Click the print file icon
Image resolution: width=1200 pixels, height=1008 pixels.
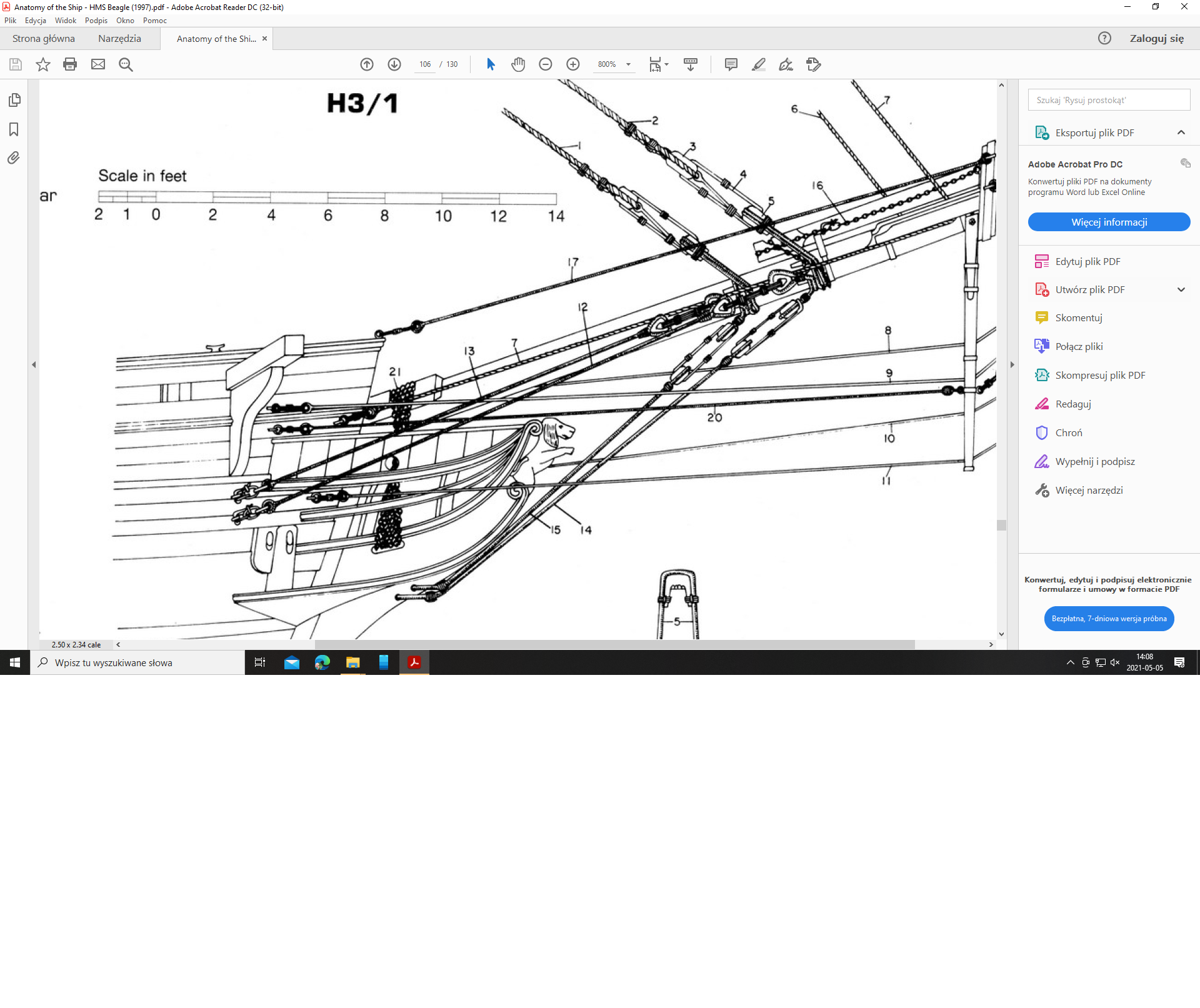click(x=70, y=64)
